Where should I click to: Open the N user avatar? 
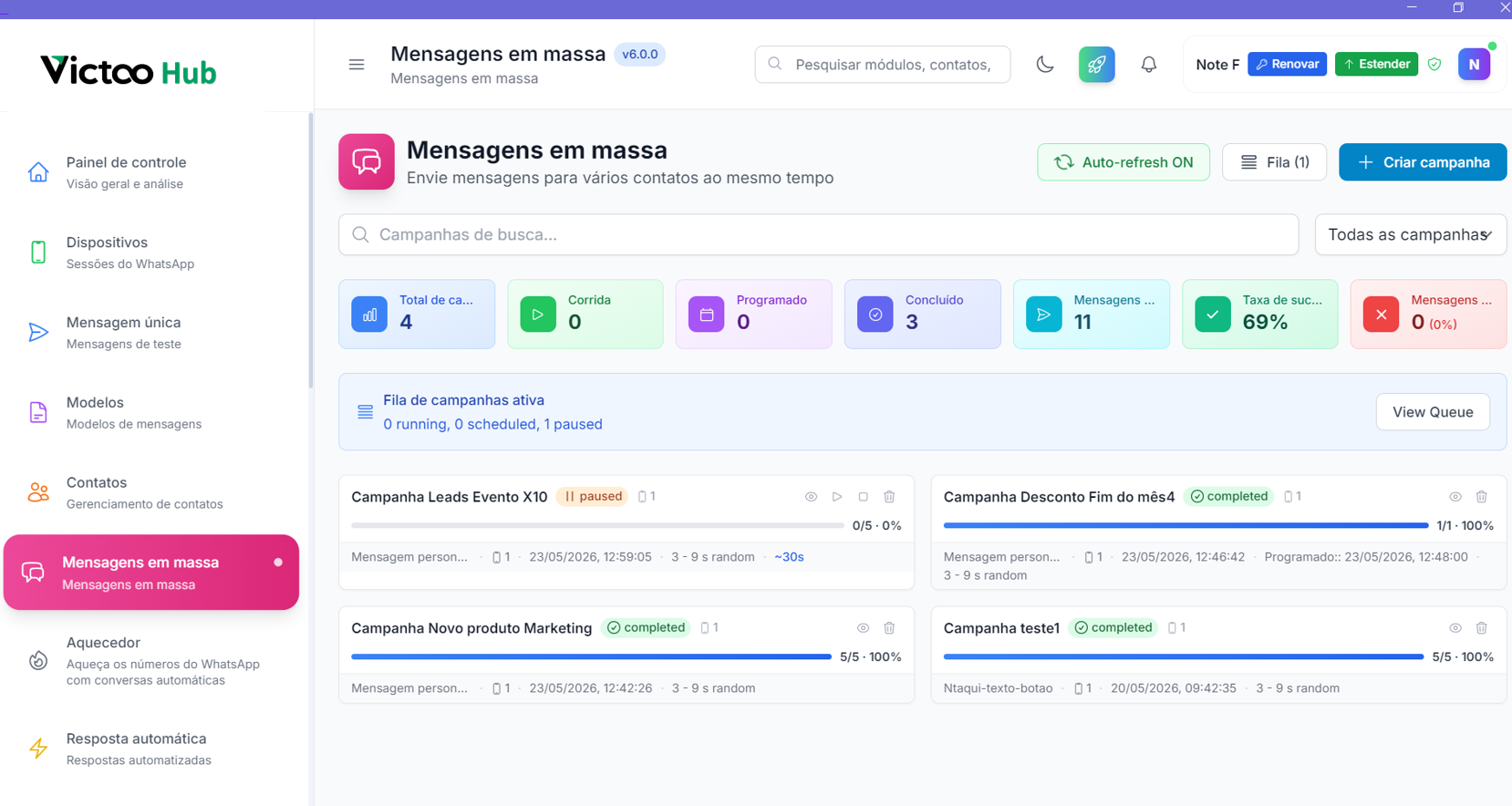click(1474, 65)
